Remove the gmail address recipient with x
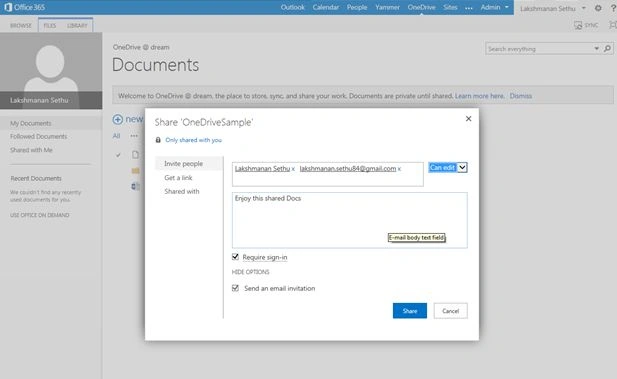 point(399,169)
